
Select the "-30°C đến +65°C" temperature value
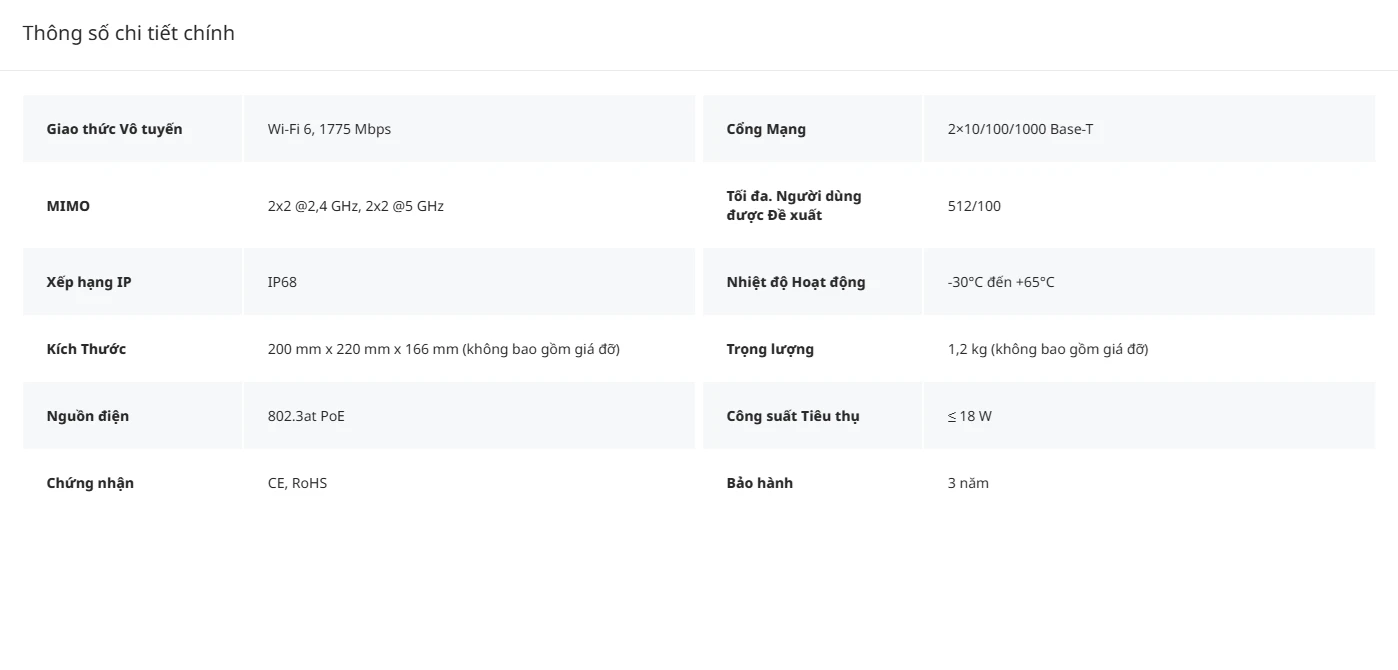click(1001, 282)
